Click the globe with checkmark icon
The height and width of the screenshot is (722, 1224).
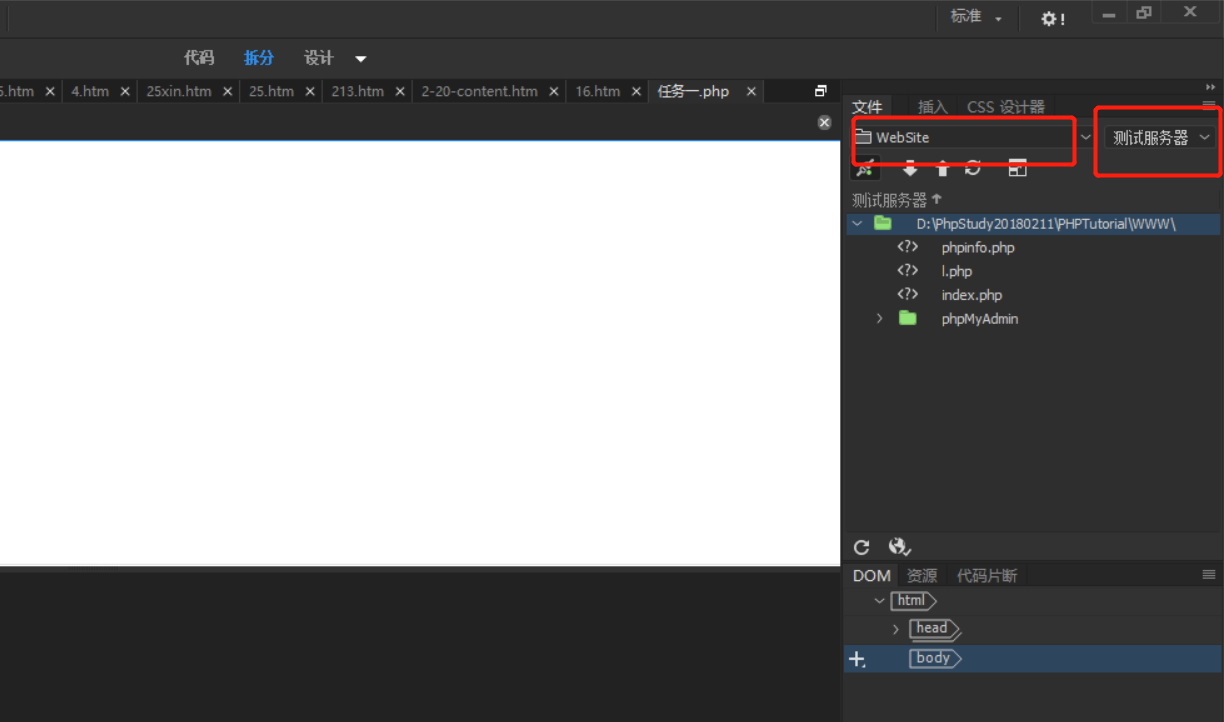(899, 547)
